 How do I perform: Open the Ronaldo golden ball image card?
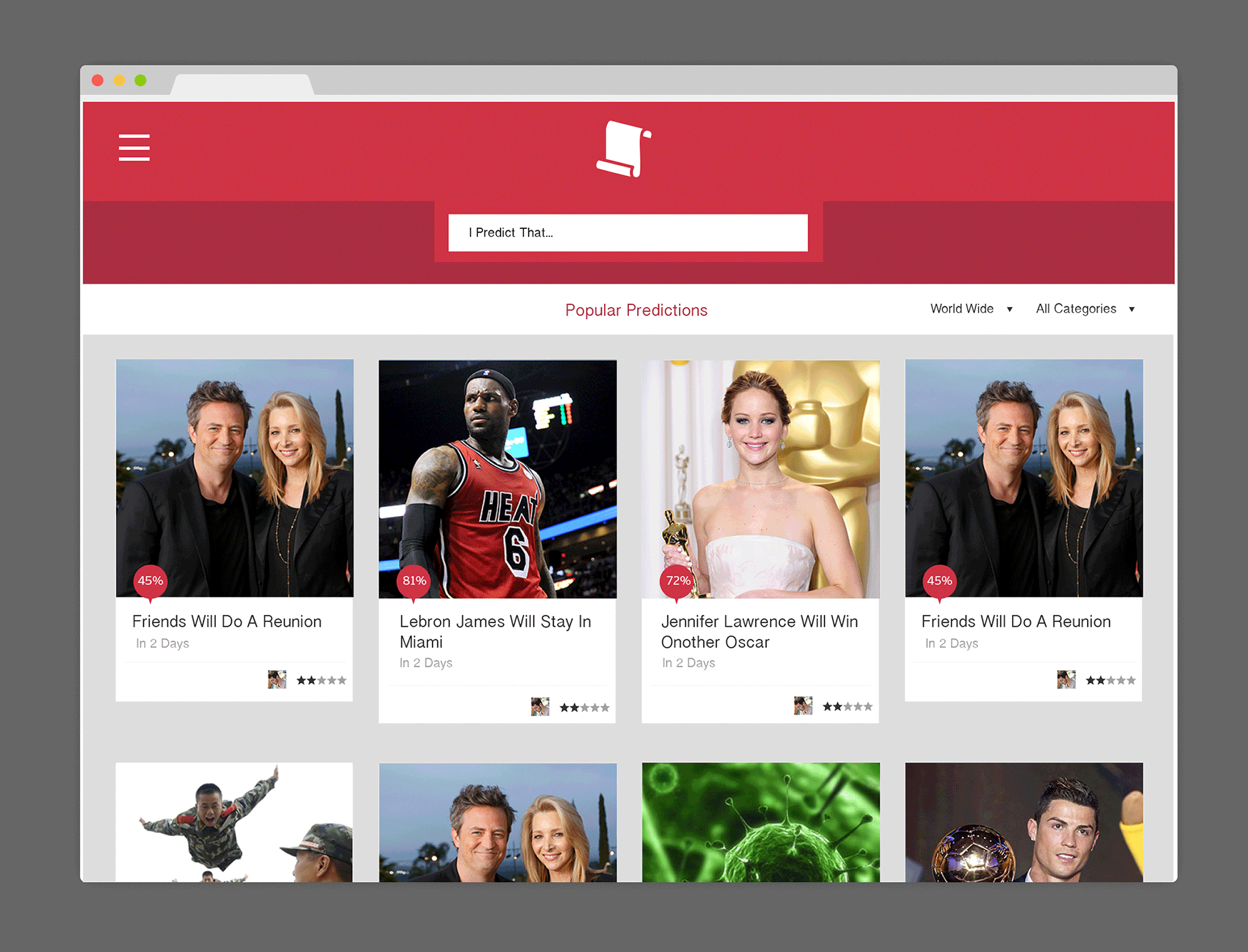(1023, 822)
